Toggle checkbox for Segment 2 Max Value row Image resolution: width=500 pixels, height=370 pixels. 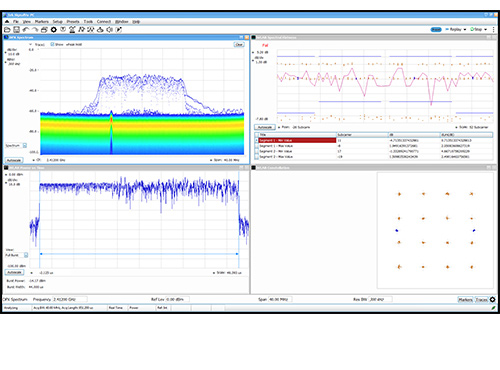[x=257, y=156]
